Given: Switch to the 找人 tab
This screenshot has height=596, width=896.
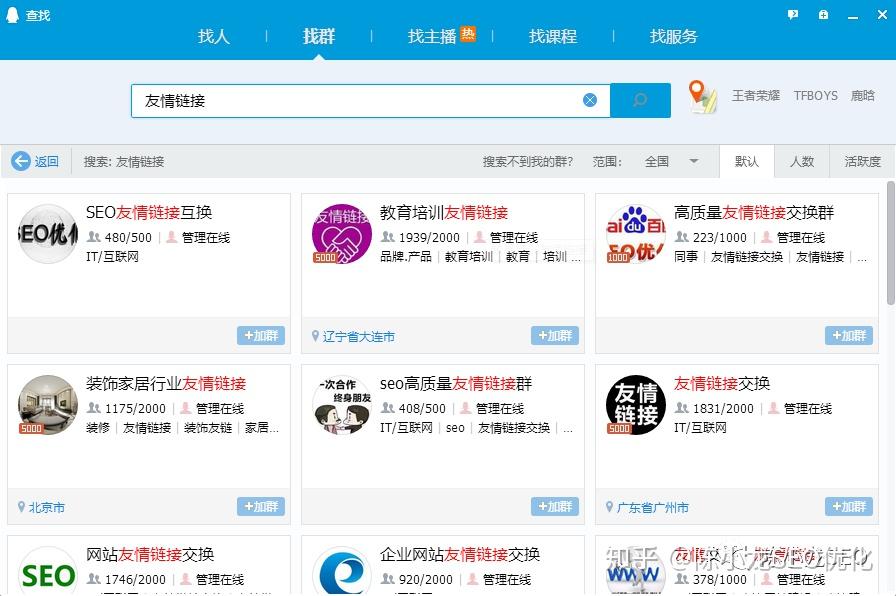Looking at the screenshot, I should 214,37.
